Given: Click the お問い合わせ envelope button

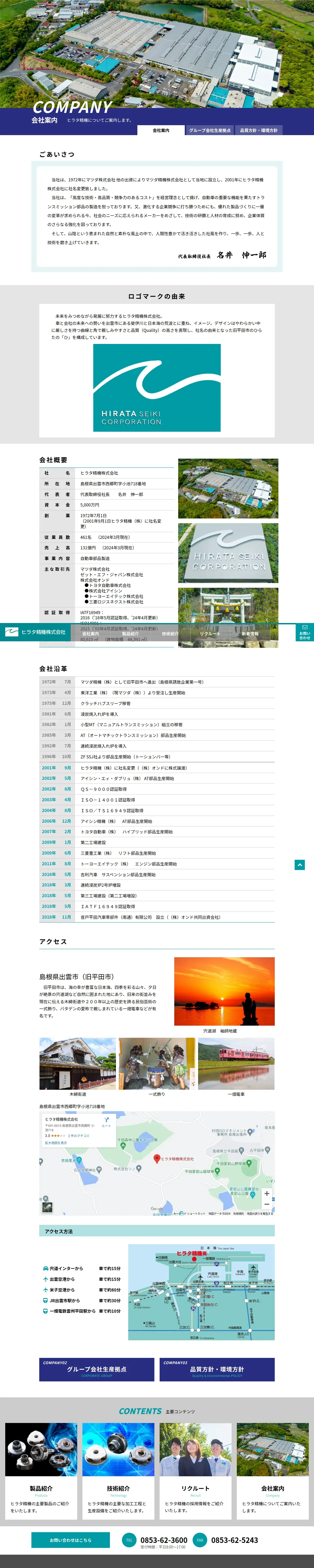Looking at the screenshot, I should [x=305, y=632].
